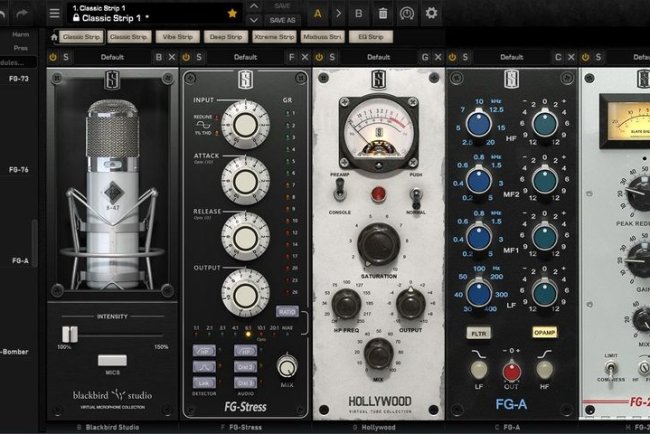
Task: Click slot letter F on FG-Stress module
Action: coord(291,57)
